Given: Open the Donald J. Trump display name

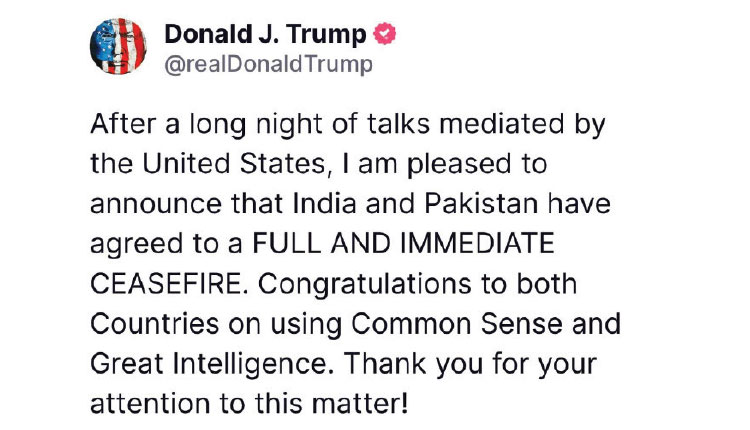Looking at the screenshot, I should pyautogui.click(x=265, y=34).
